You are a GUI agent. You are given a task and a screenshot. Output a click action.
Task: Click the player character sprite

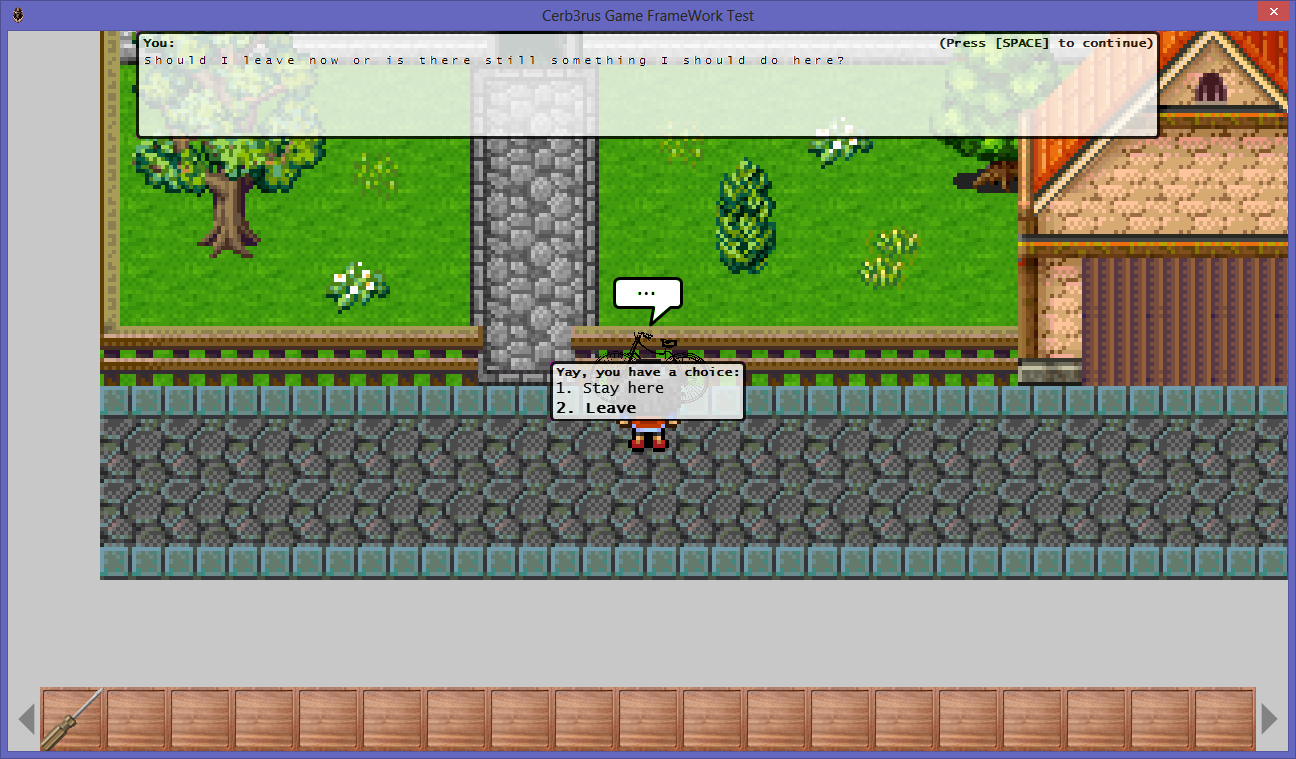coord(645,435)
